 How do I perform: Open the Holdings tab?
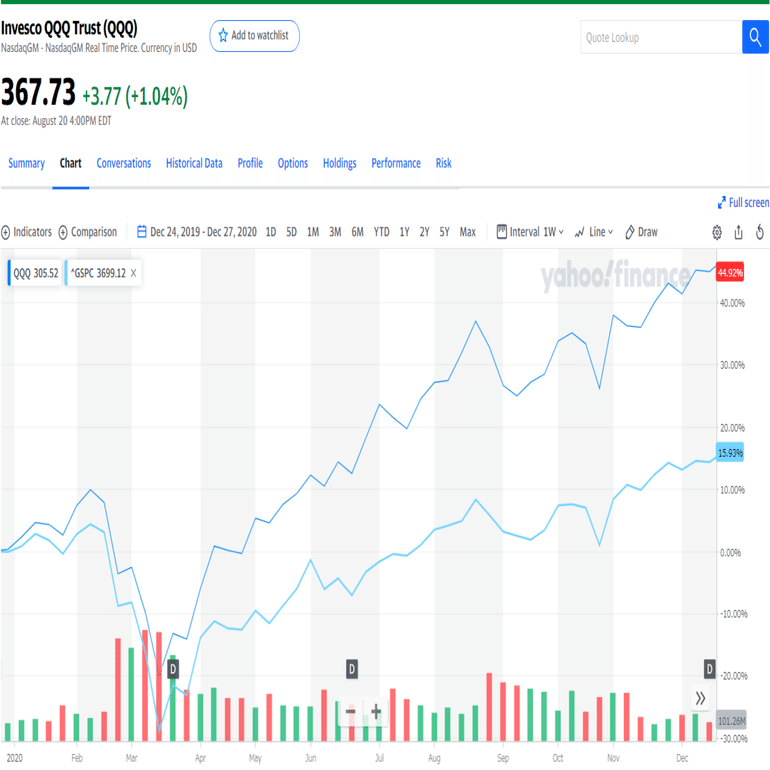(x=340, y=164)
